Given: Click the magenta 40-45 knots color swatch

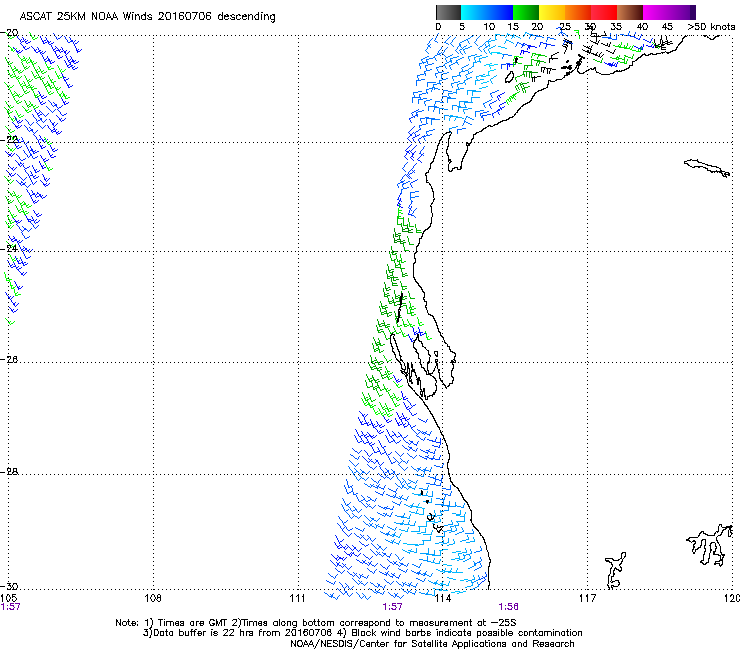Looking at the screenshot, I should click(656, 12).
